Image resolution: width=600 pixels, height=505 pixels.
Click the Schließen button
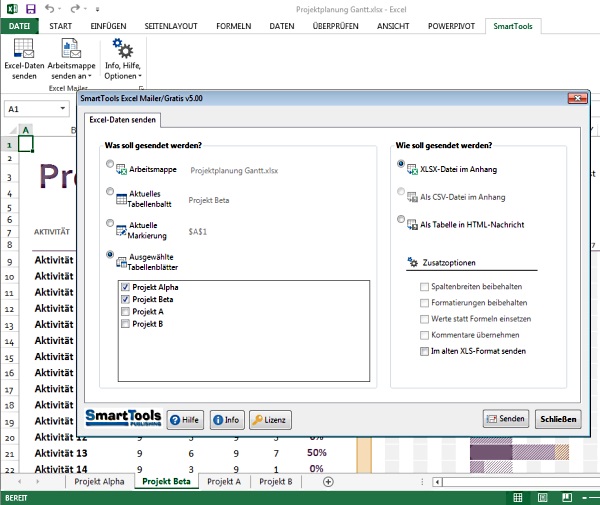point(558,419)
